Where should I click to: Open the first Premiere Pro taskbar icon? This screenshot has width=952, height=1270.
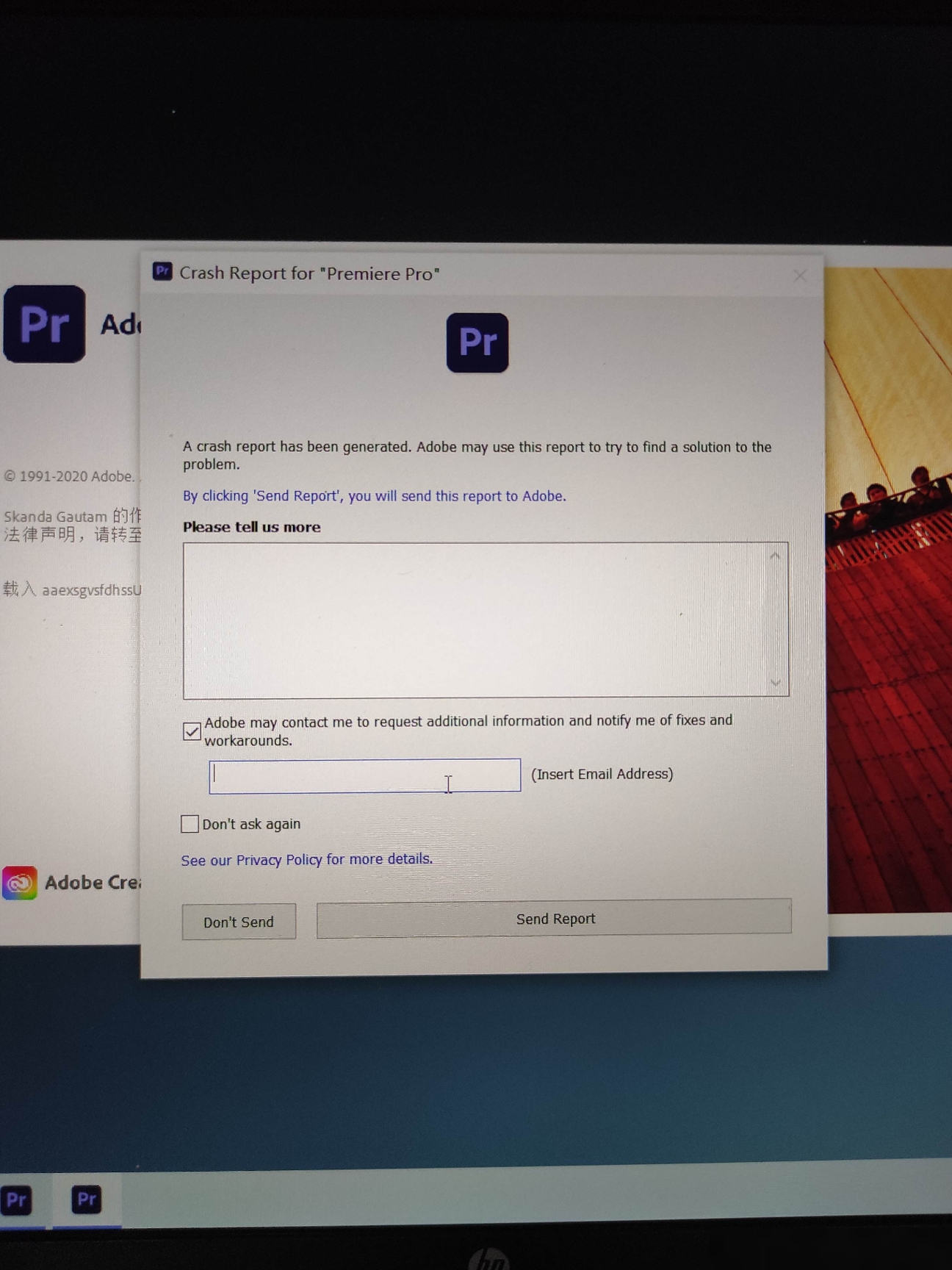click(17, 1200)
